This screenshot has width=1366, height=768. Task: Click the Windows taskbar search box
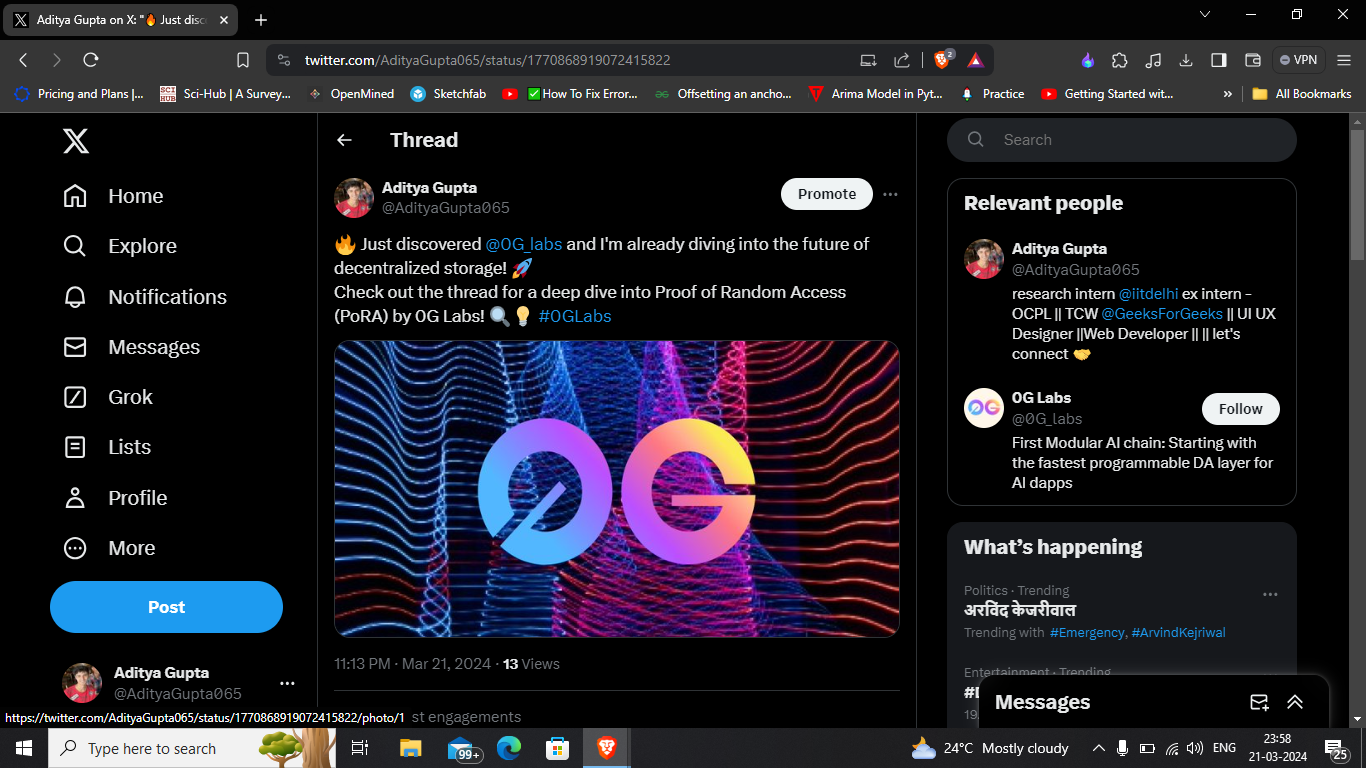192,748
